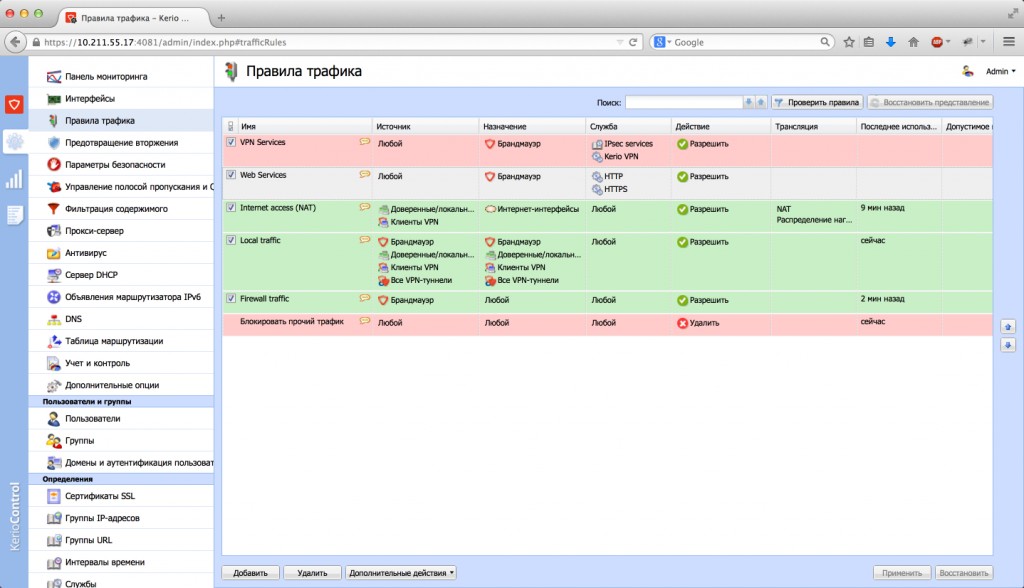1024x588 pixels.
Task: Click the Группы IP-адресов icon
Action: [x=54, y=518]
